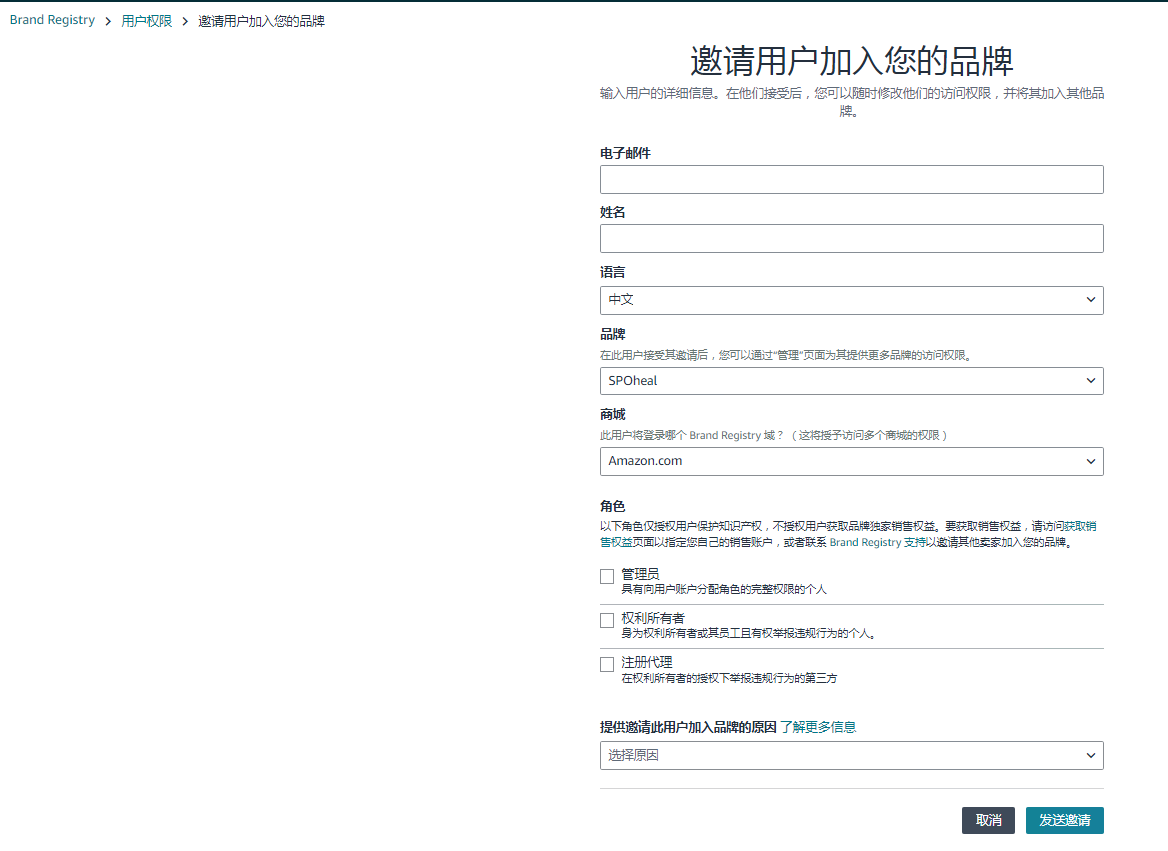Click the 了解更多信息 link
The height and width of the screenshot is (851, 1168).
click(x=818, y=727)
